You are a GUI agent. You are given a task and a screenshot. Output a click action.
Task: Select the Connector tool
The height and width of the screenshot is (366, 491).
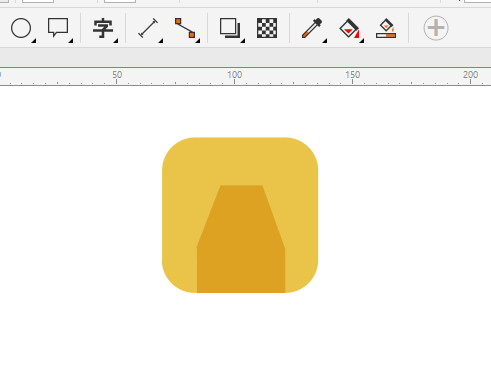coord(185,28)
